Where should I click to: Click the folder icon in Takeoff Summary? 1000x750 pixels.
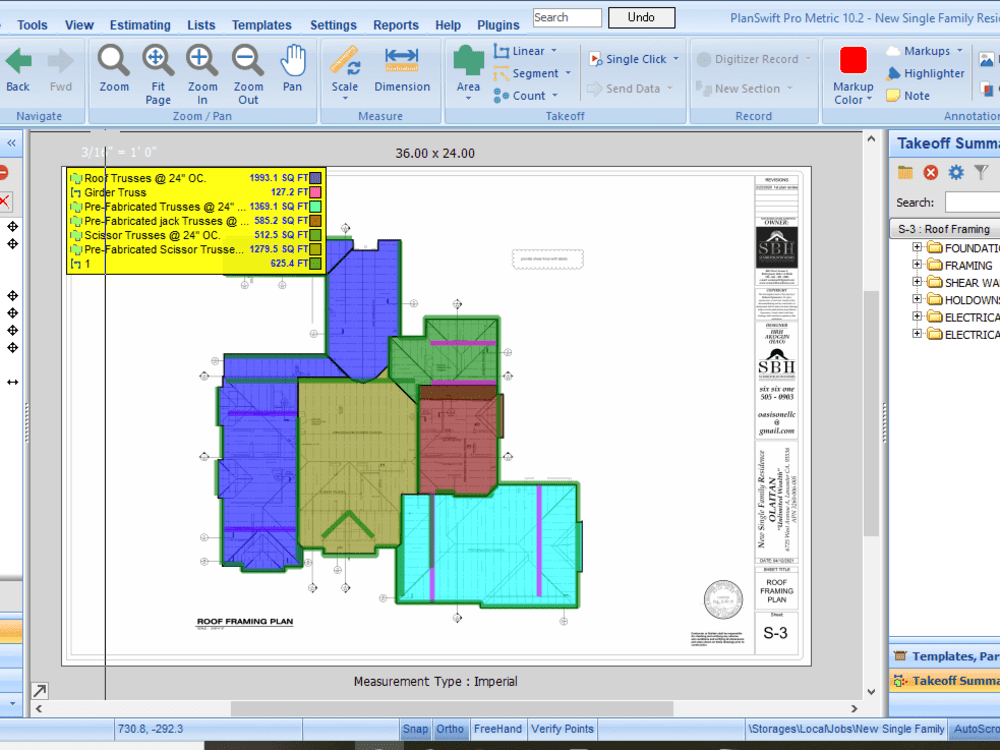(905, 172)
